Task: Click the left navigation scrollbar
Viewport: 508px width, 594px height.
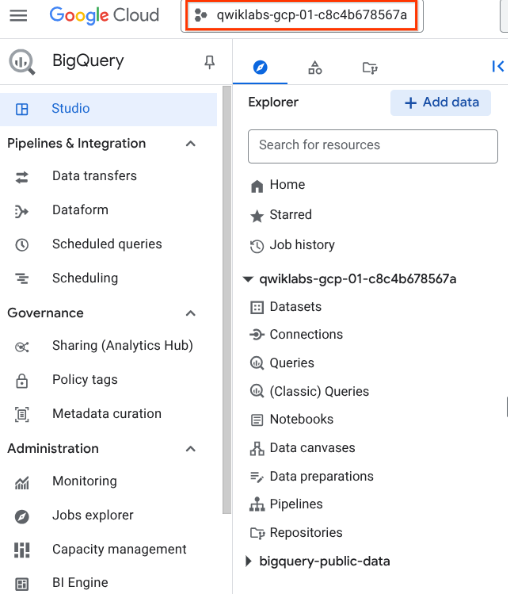Action: click(x=227, y=299)
